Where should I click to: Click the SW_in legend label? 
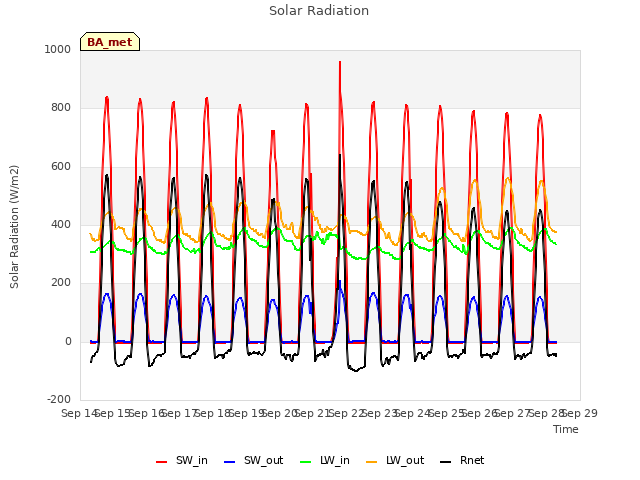(x=191, y=460)
